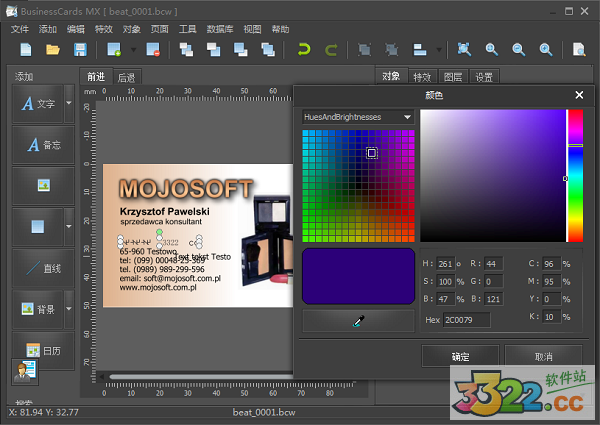Select the highlighted palette grid swatch
The width and height of the screenshot is (600, 425).
tap(372, 153)
